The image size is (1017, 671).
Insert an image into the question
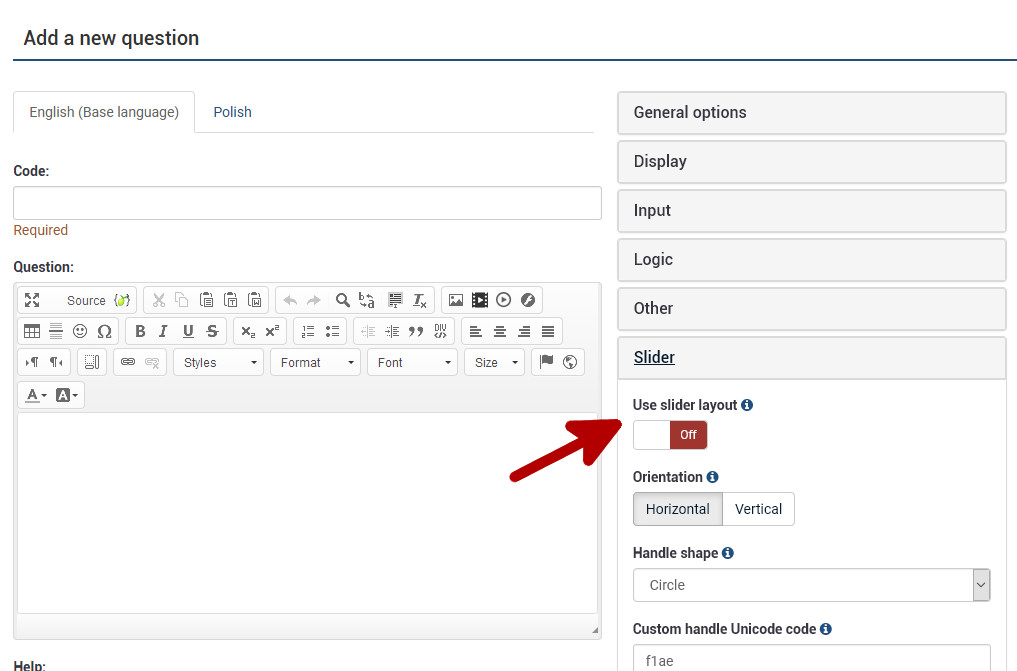tap(456, 300)
